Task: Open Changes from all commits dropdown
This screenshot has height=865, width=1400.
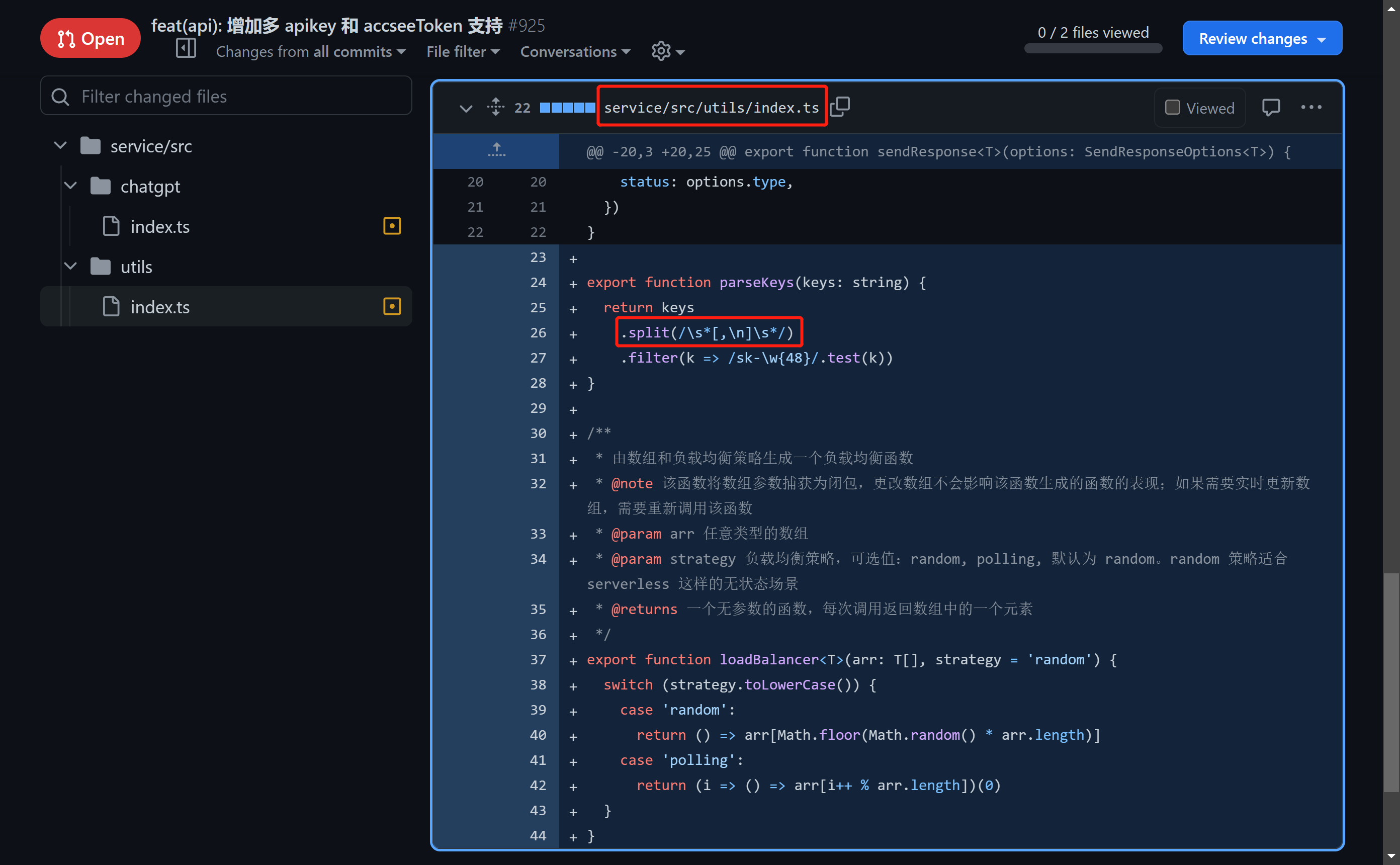Action: (x=311, y=52)
